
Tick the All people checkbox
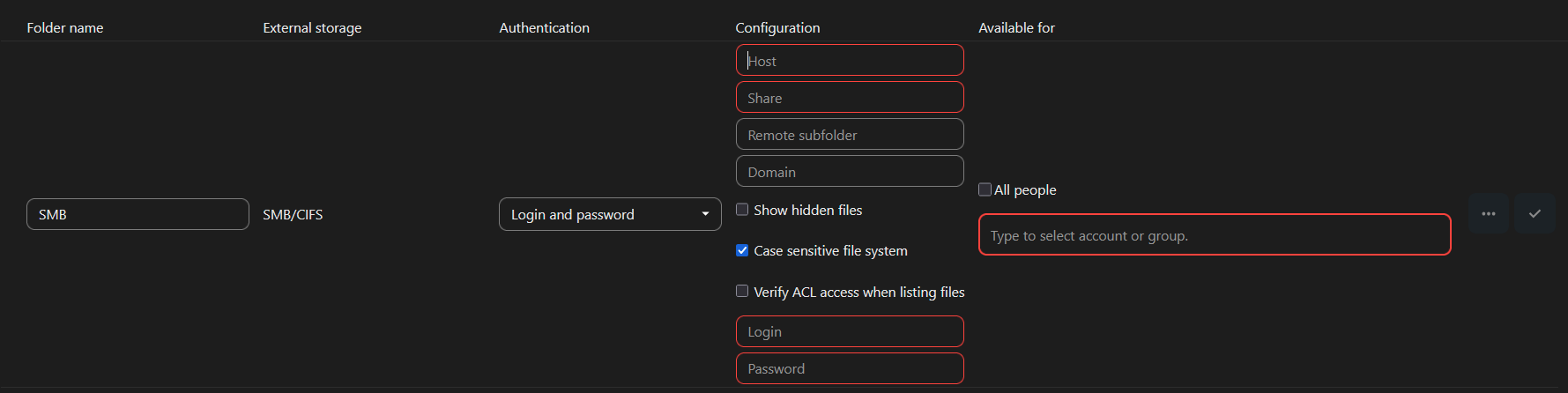[985, 189]
